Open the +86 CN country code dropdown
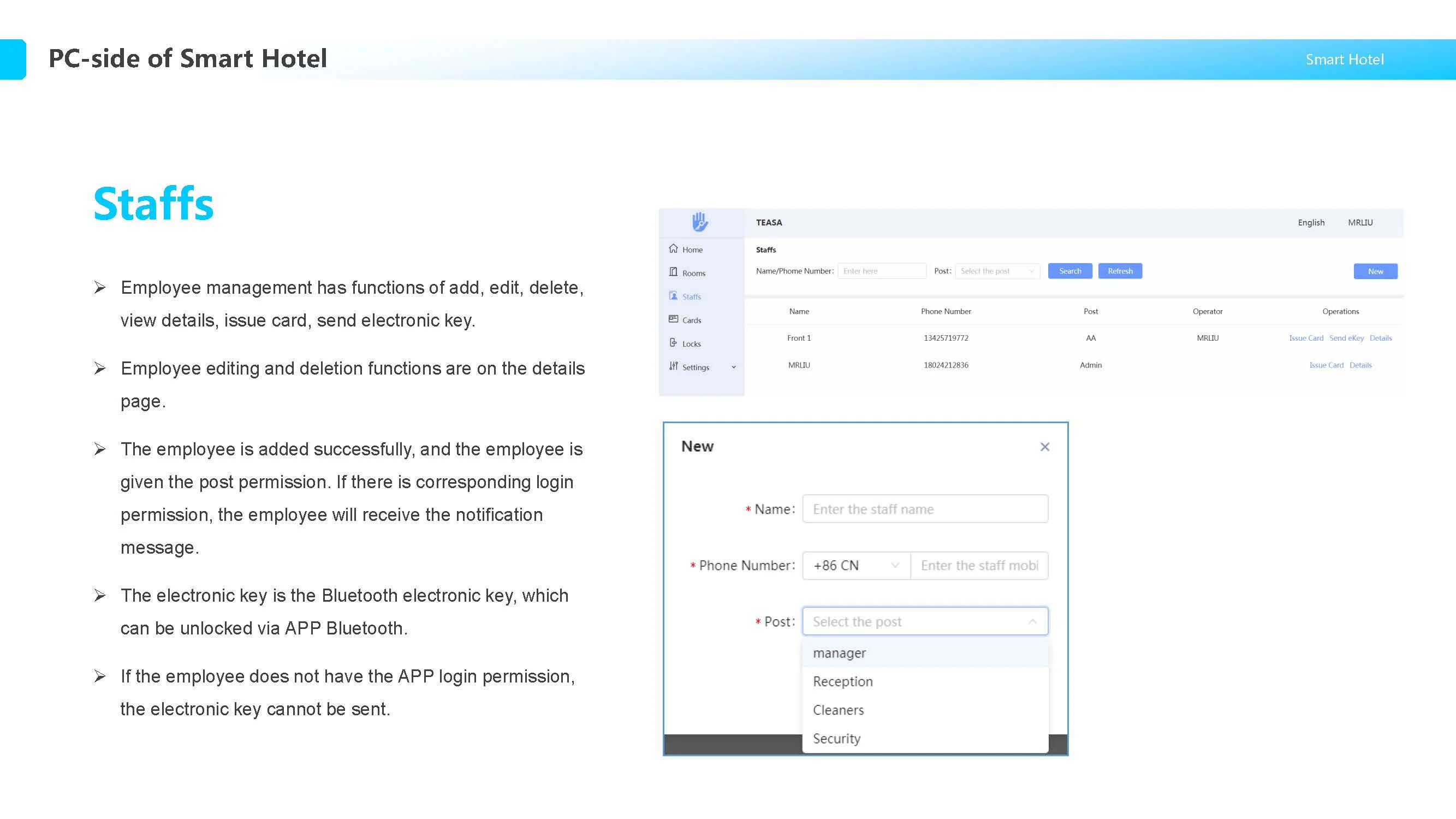 855,566
